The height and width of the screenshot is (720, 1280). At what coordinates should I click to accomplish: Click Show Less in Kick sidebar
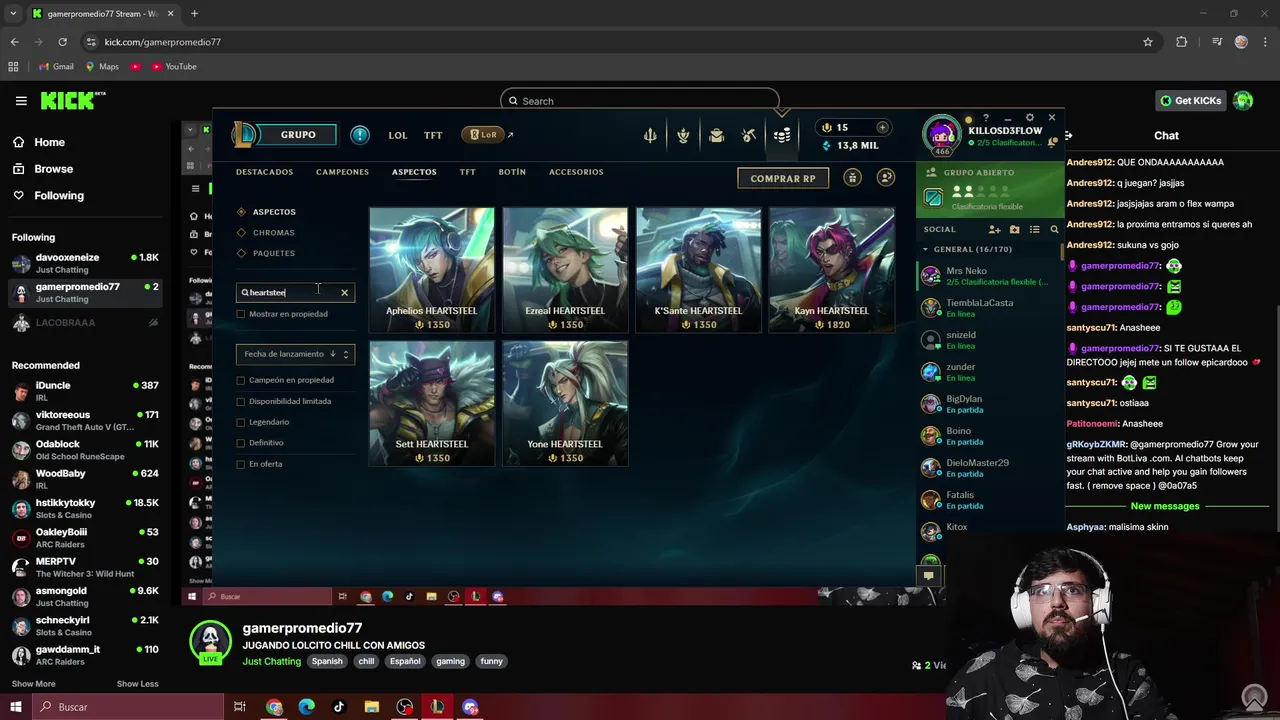click(137, 684)
